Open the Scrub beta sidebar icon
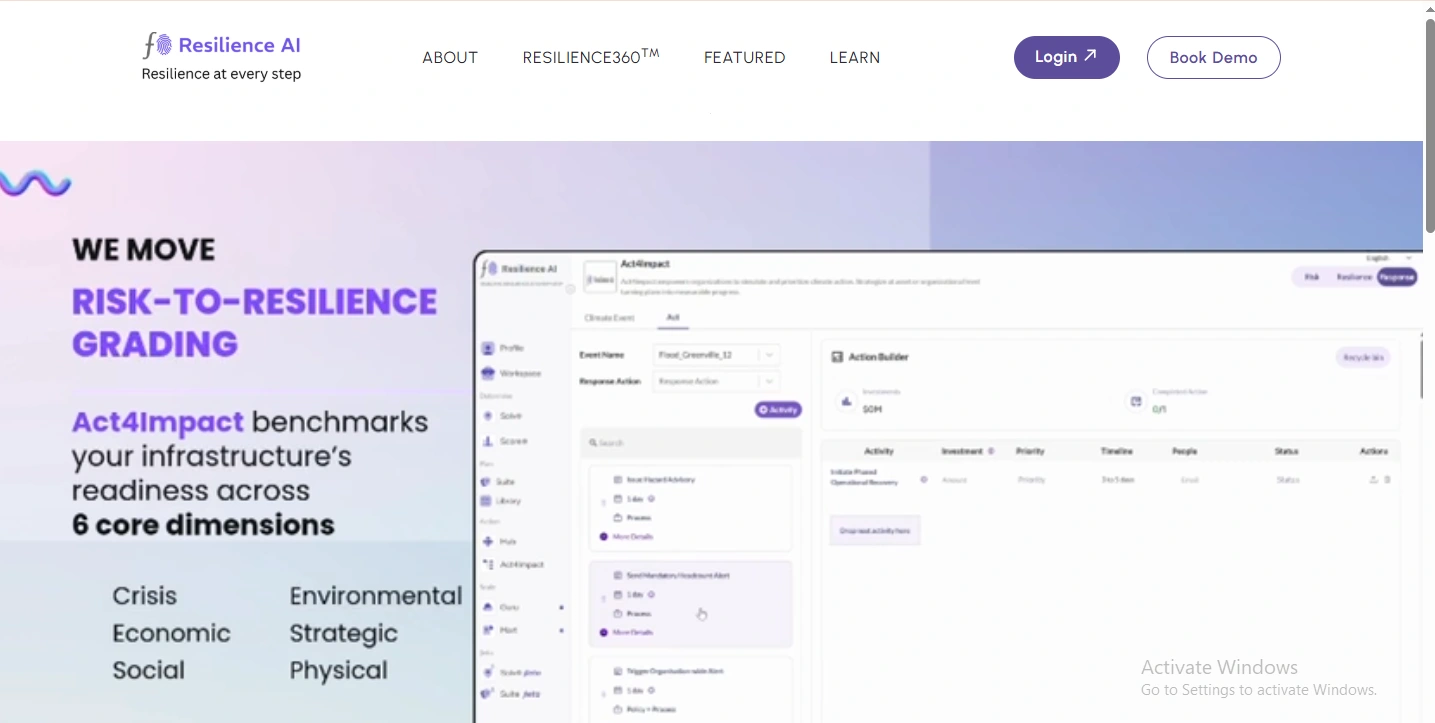Image resolution: width=1435 pixels, height=723 pixels. 488,672
